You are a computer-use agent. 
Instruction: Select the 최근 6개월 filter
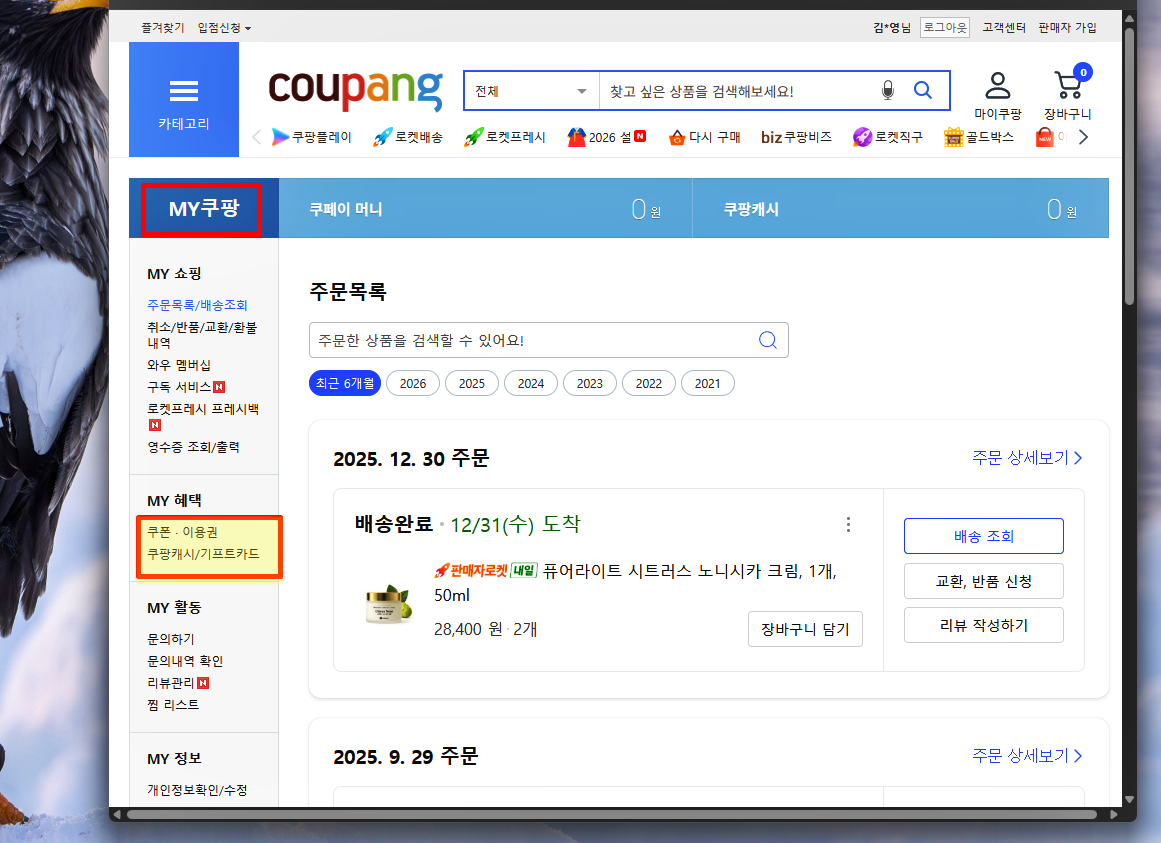point(345,383)
